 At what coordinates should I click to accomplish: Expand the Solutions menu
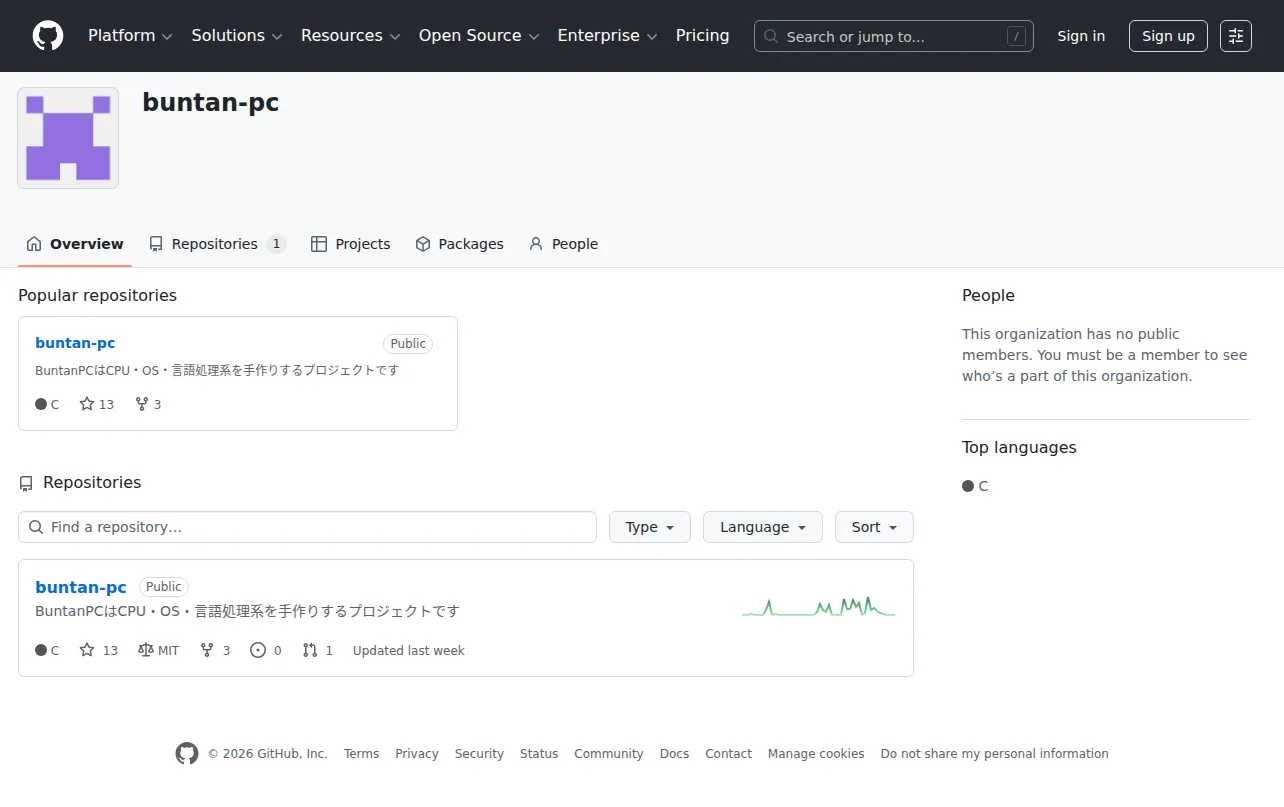237,36
